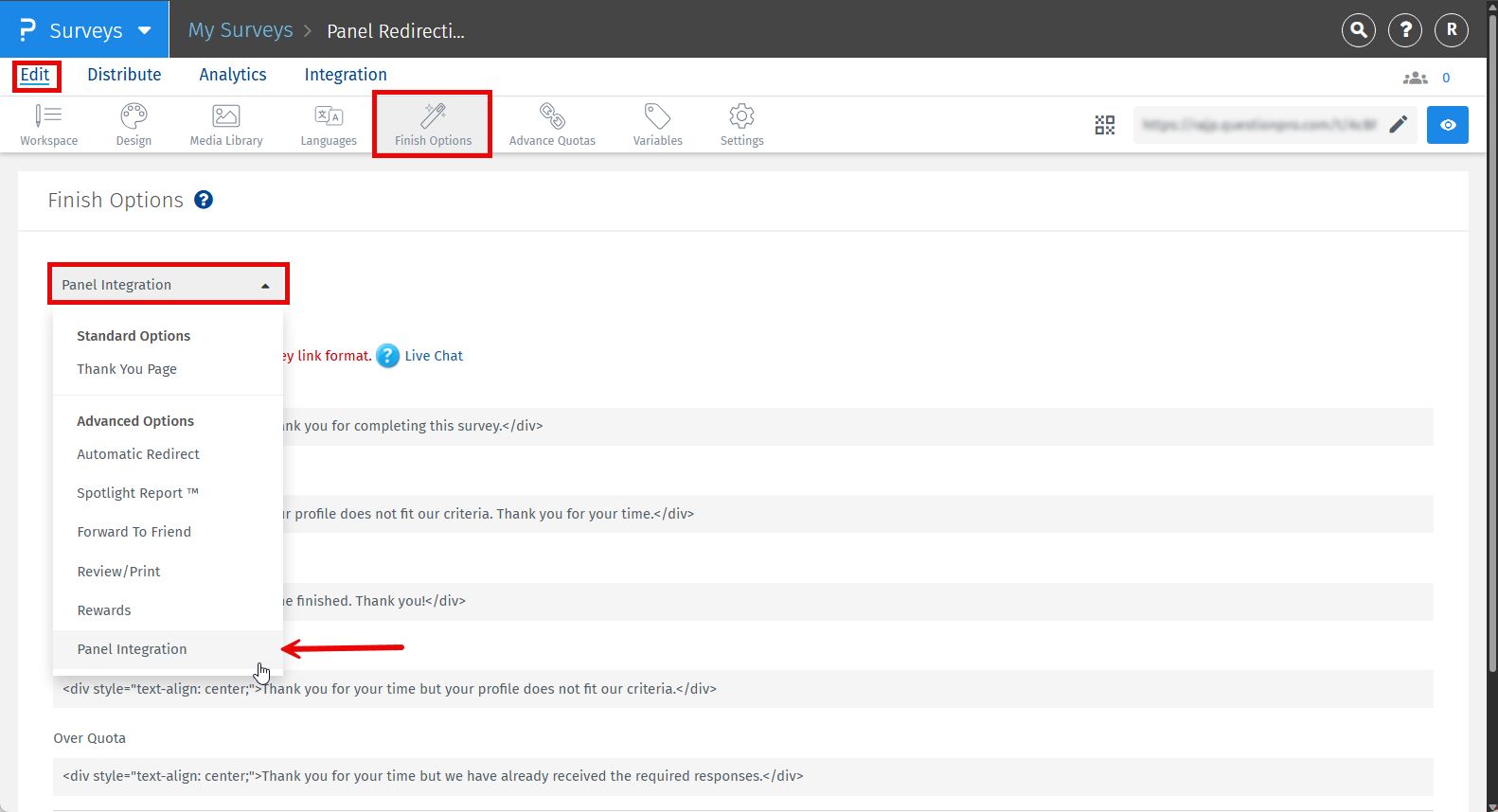The width and height of the screenshot is (1498, 812).
Task: Click the Panel Redirecti... survey title
Action: 396,31
